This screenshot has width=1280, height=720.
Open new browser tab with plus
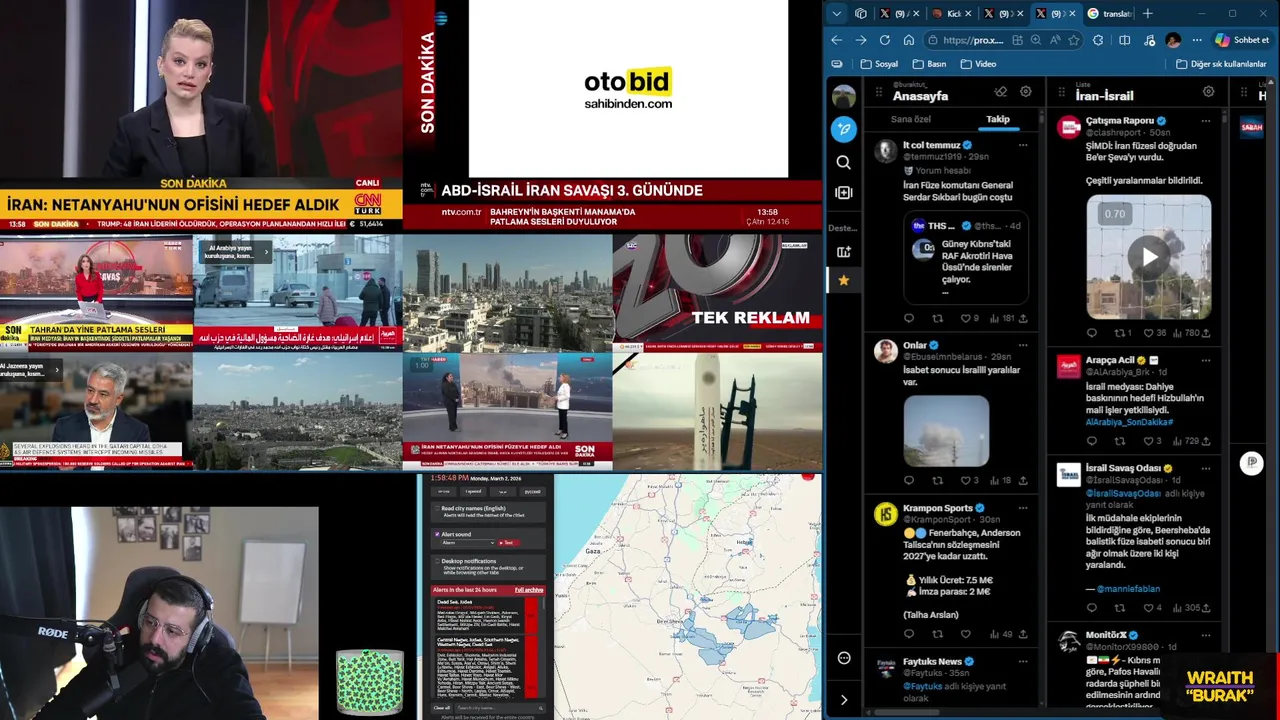(x=1148, y=13)
